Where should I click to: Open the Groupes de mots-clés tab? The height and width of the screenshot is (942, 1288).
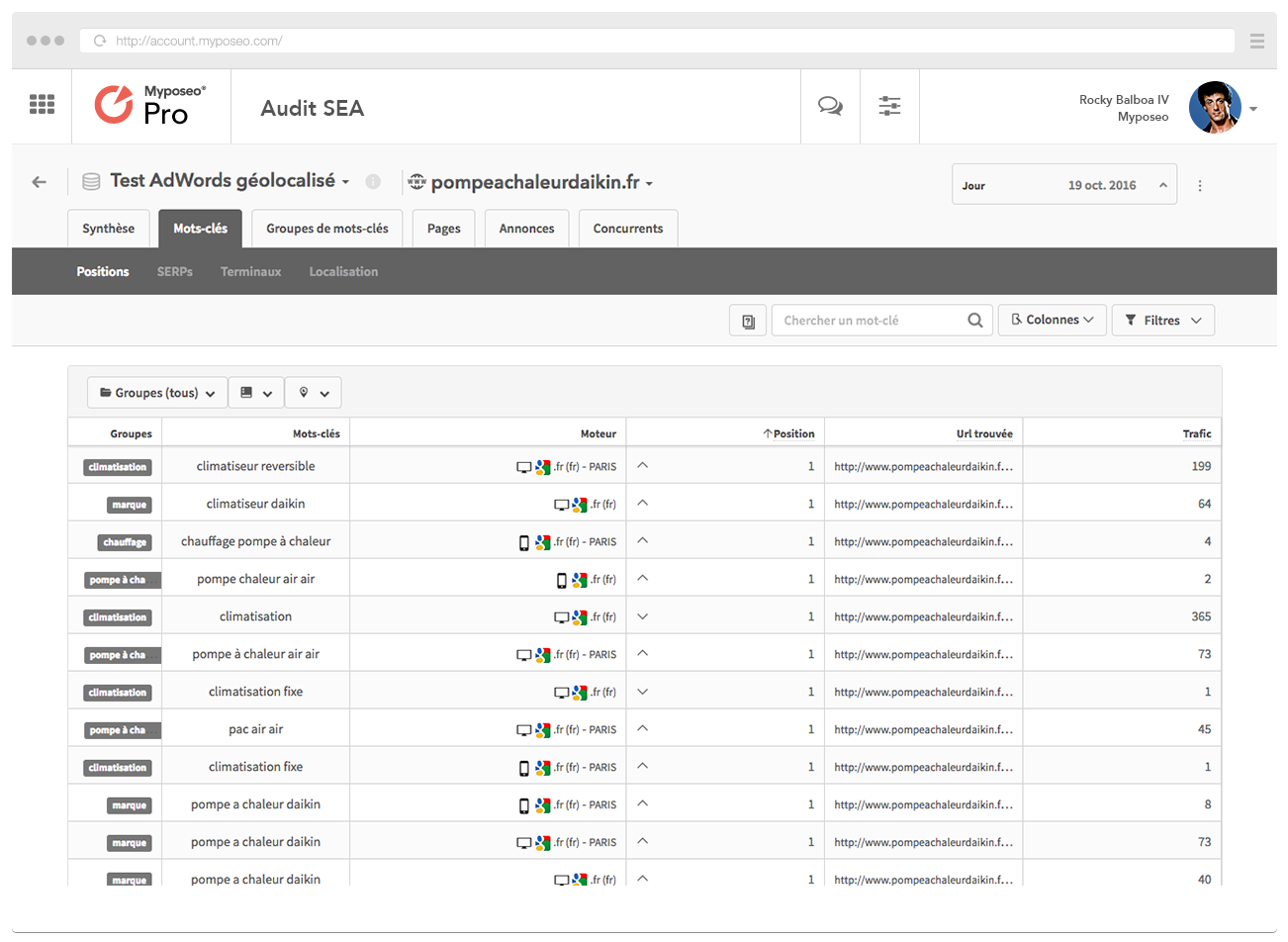coord(327,229)
